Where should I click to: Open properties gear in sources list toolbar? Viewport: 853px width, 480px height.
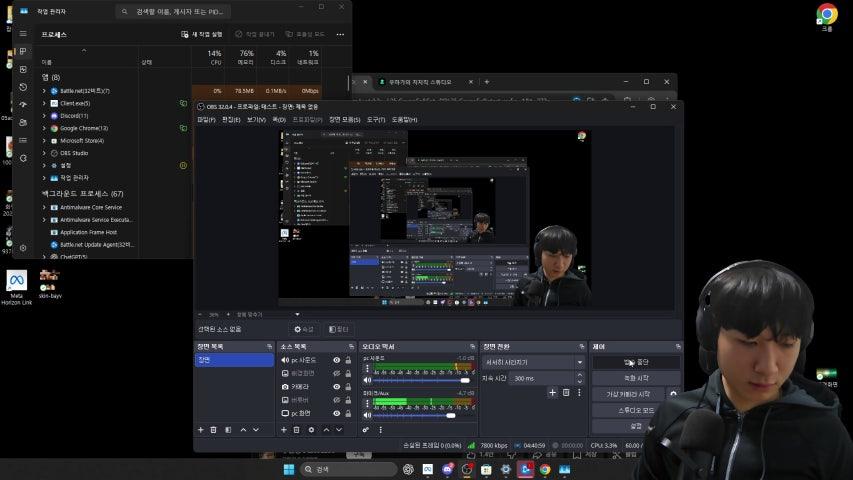[311, 430]
